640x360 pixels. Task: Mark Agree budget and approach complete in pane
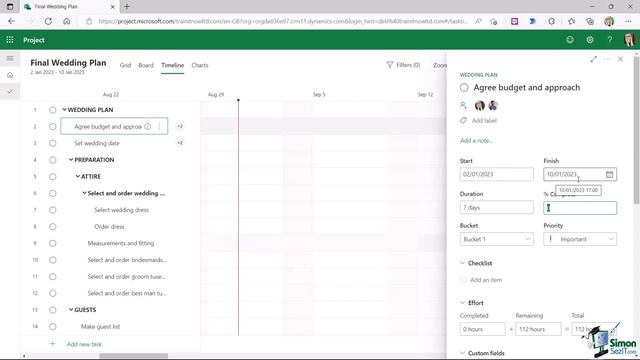tap(464, 87)
